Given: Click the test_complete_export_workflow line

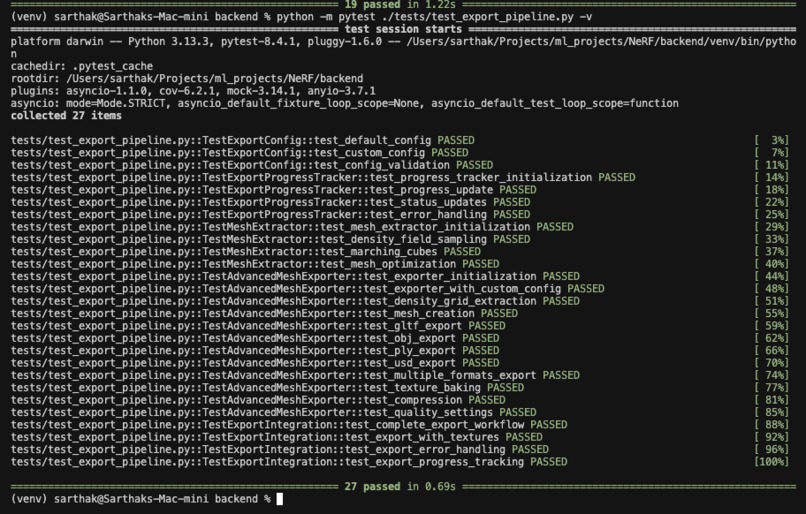Looking at the screenshot, I should point(289,424).
